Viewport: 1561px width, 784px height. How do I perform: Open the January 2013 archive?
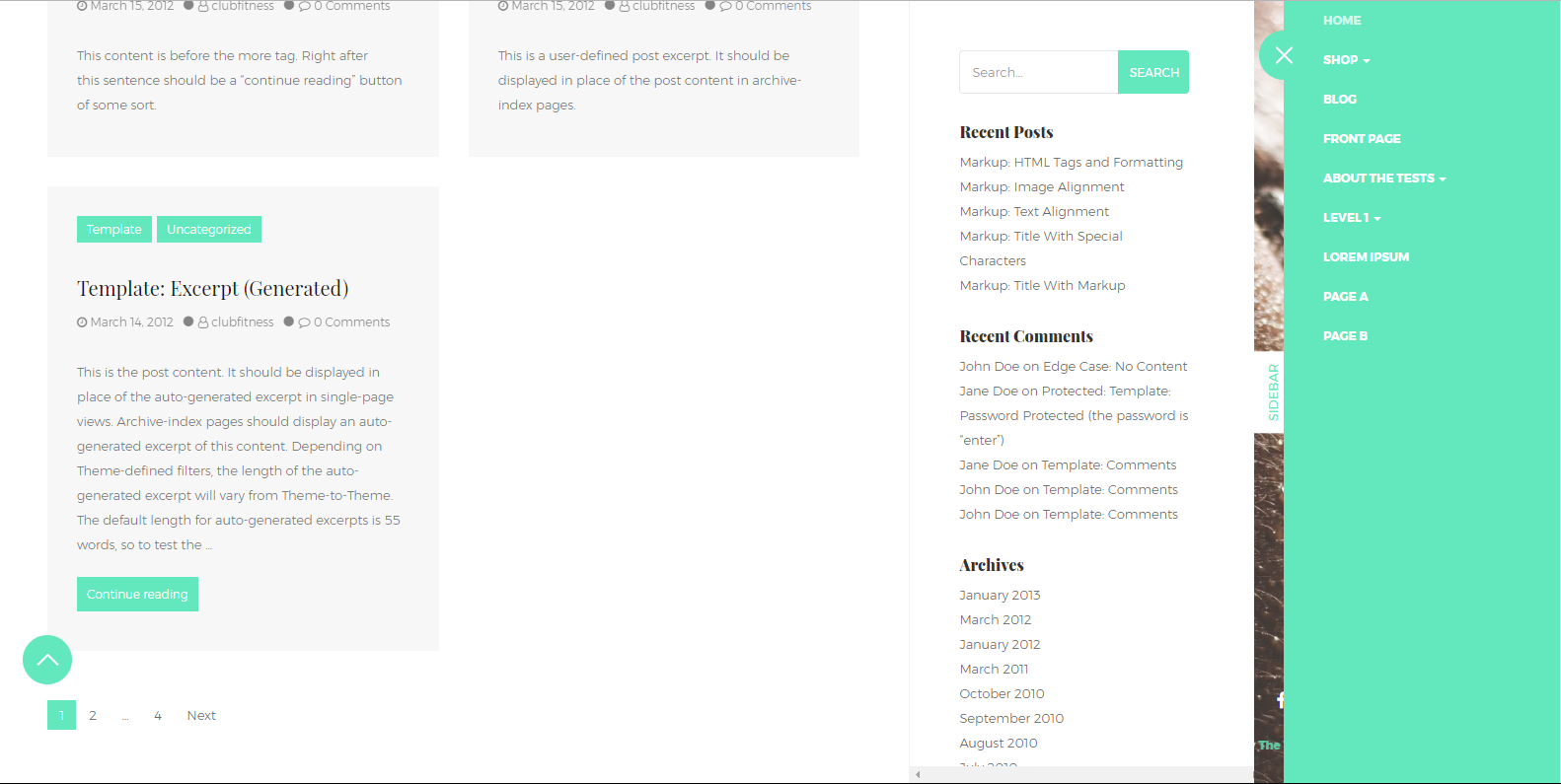pos(1000,596)
